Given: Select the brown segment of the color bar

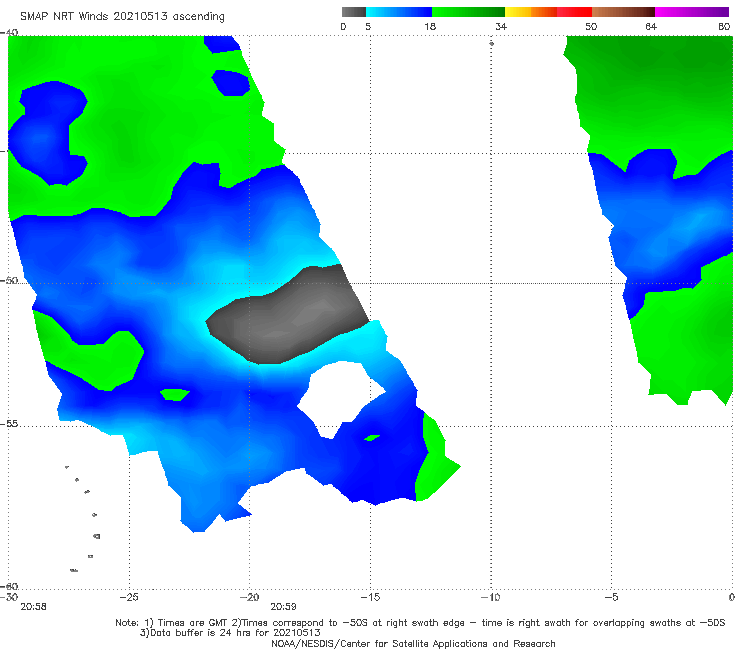Looking at the screenshot, I should click(x=623, y=12).
